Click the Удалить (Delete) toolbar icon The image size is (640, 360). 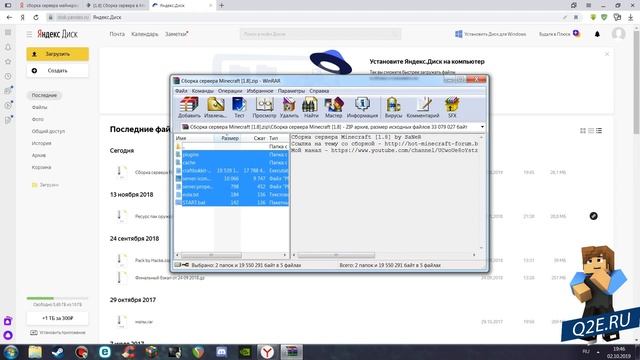coord(289,108)
